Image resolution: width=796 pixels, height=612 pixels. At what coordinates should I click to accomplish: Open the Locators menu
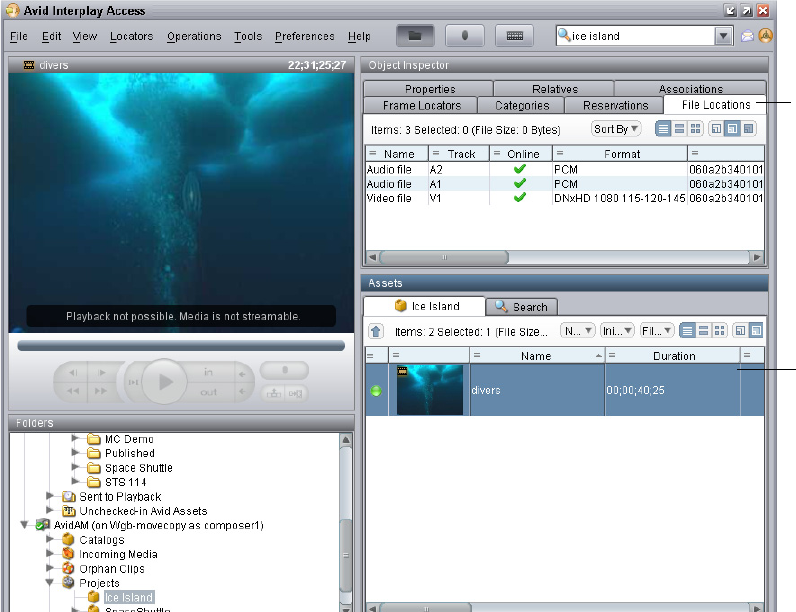pos(131,36)
